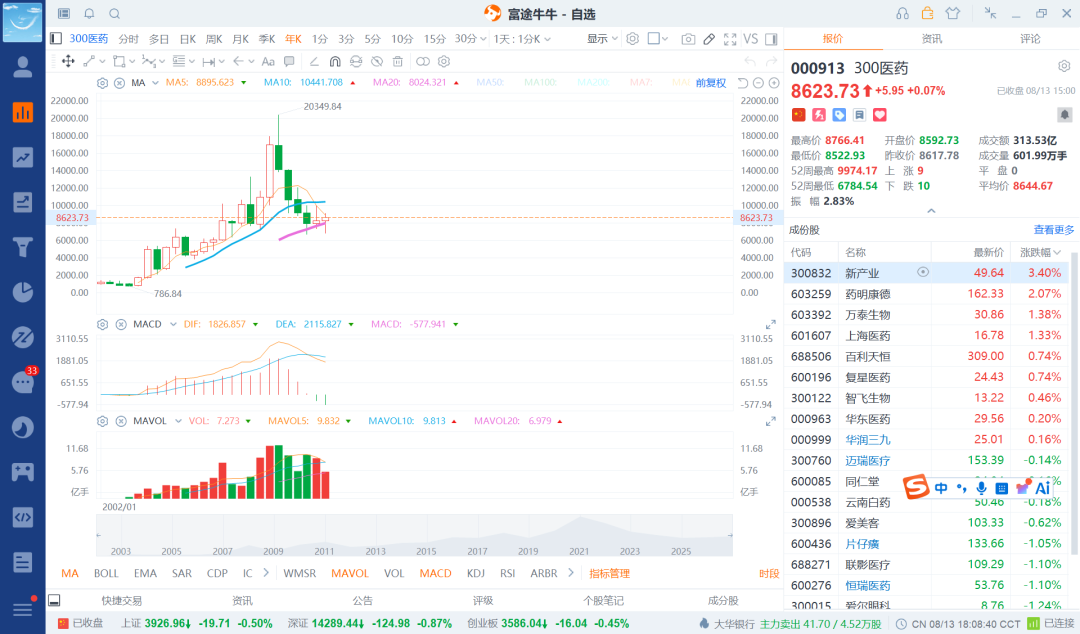Screen dimensions: 1080x634
Task: Open the 显示 display dropdown
Action: [x=602, y=39]
